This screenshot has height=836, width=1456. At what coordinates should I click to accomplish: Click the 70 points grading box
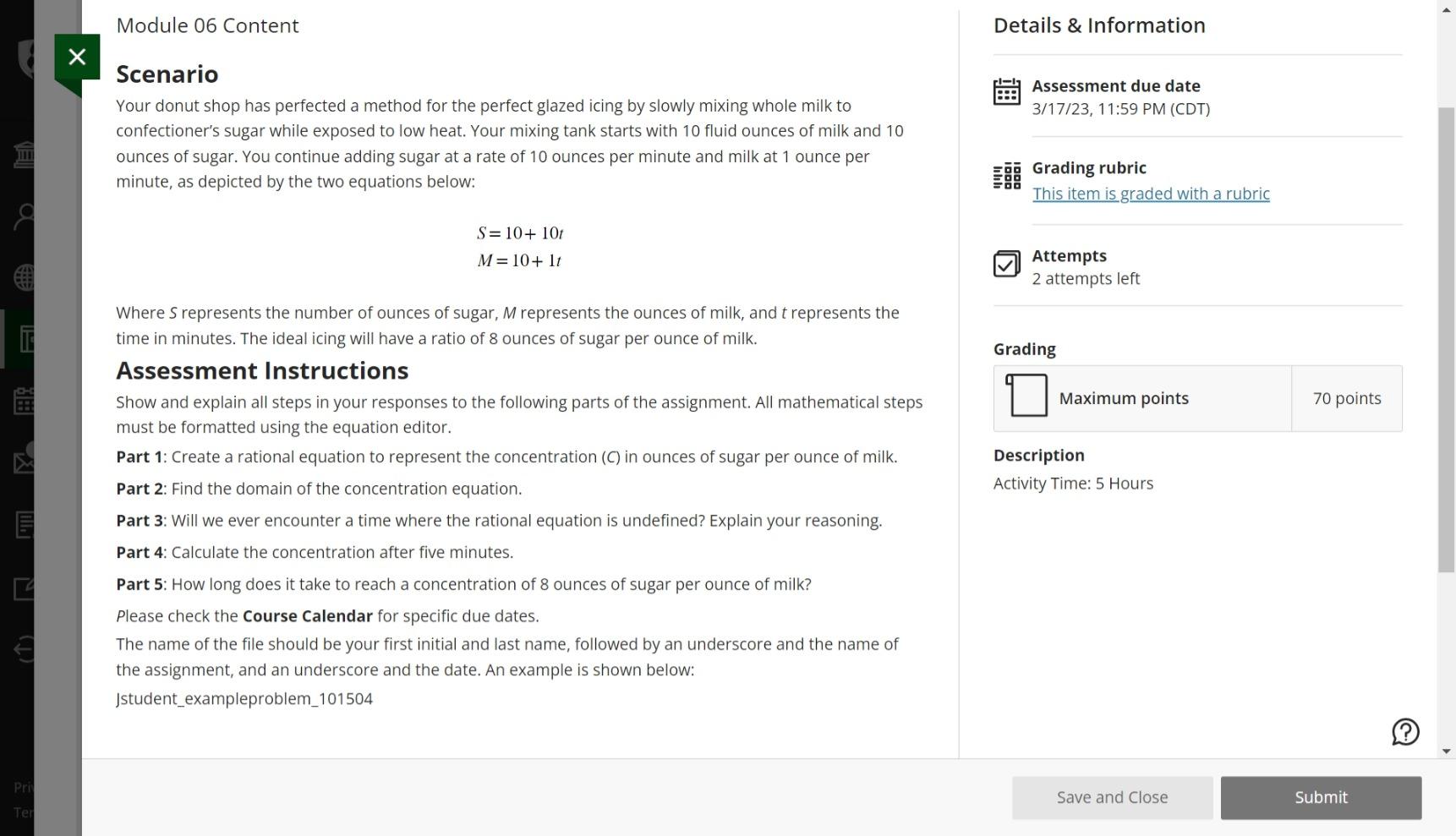point(1346,399)
